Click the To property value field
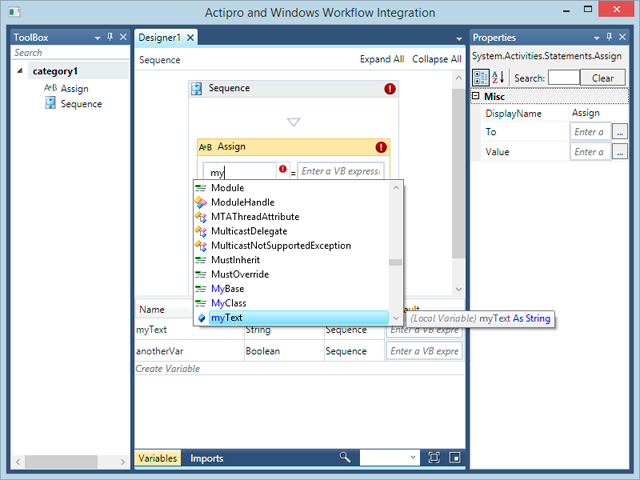 (x=590, y=131)
